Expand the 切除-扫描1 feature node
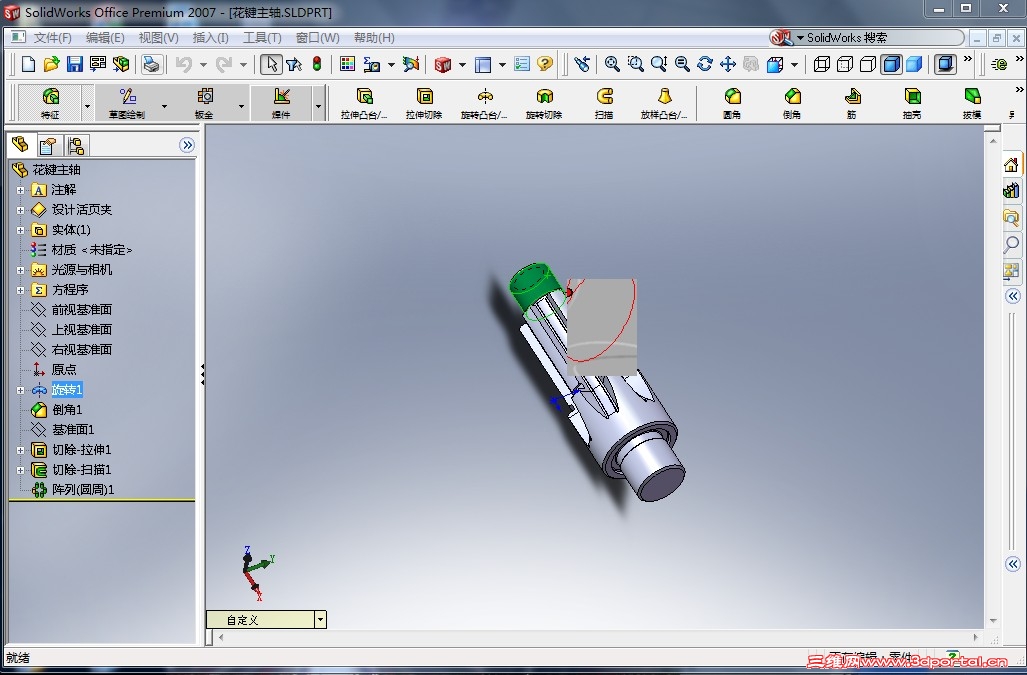The height and width of the screenshot is (675, 1027). [x=20, y=470]
